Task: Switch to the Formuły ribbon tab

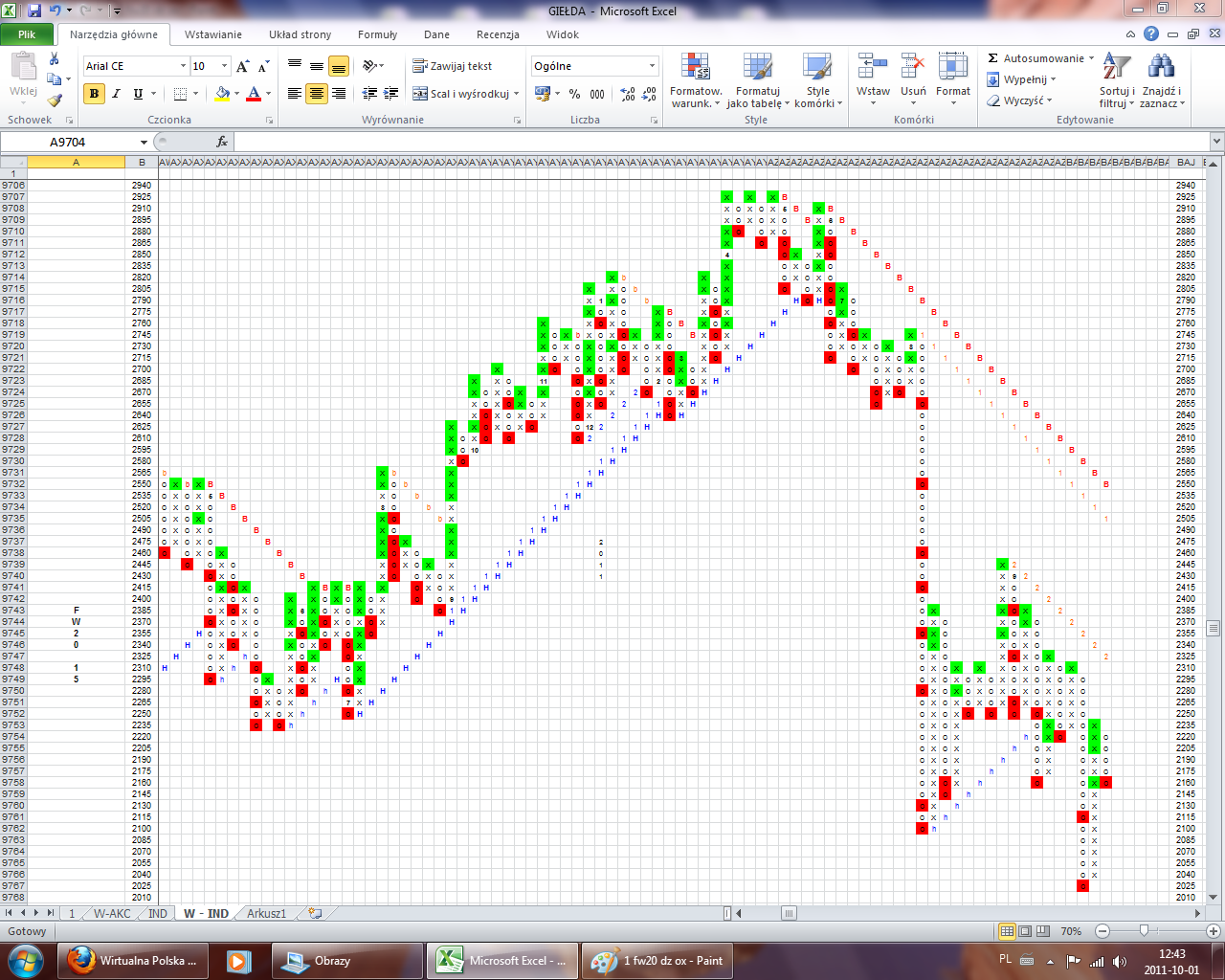Action: tap(377, 34)
